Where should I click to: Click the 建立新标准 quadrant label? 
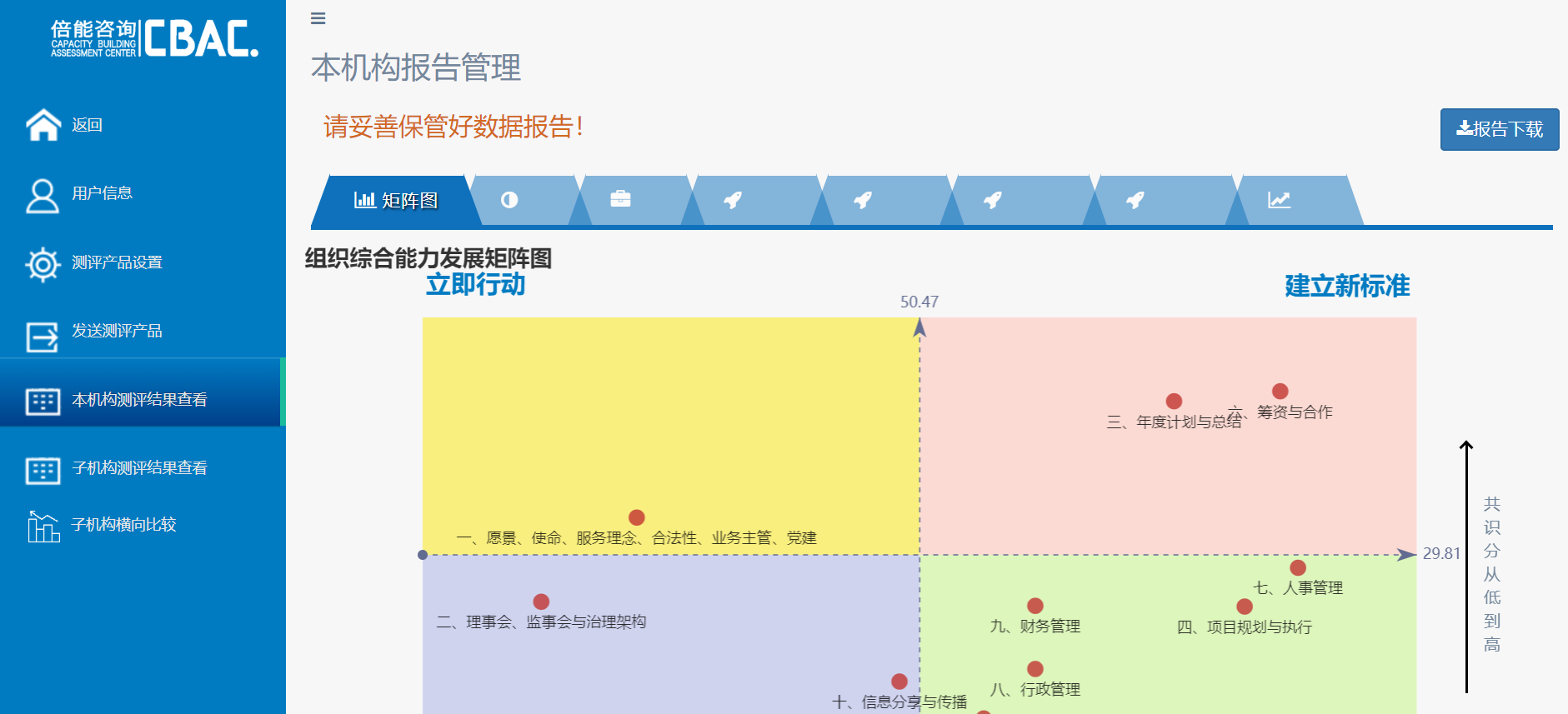(x=1347, y=286)
